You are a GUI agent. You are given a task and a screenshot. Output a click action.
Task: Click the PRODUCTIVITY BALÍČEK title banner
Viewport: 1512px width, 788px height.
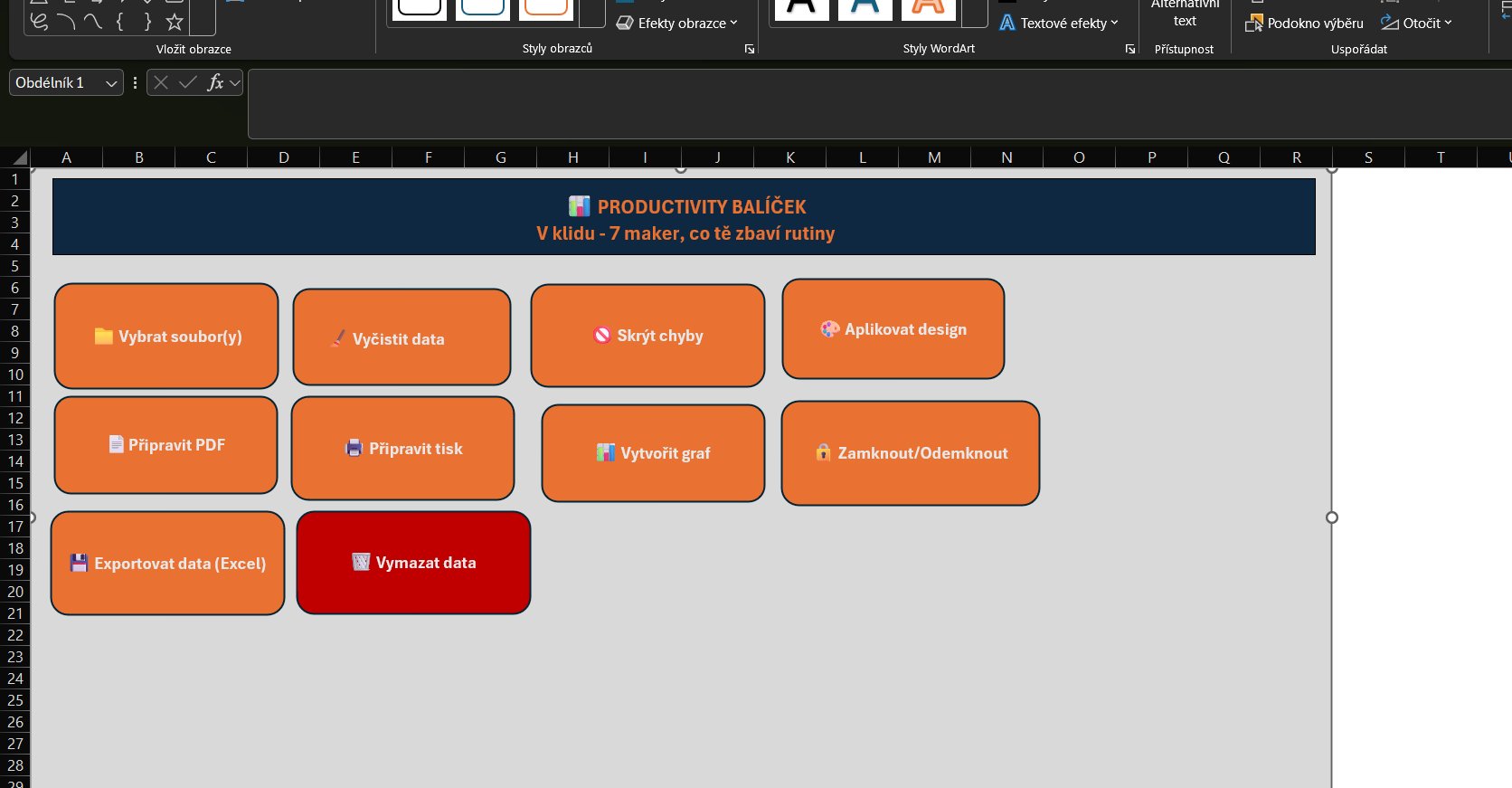tap(684, 217)
